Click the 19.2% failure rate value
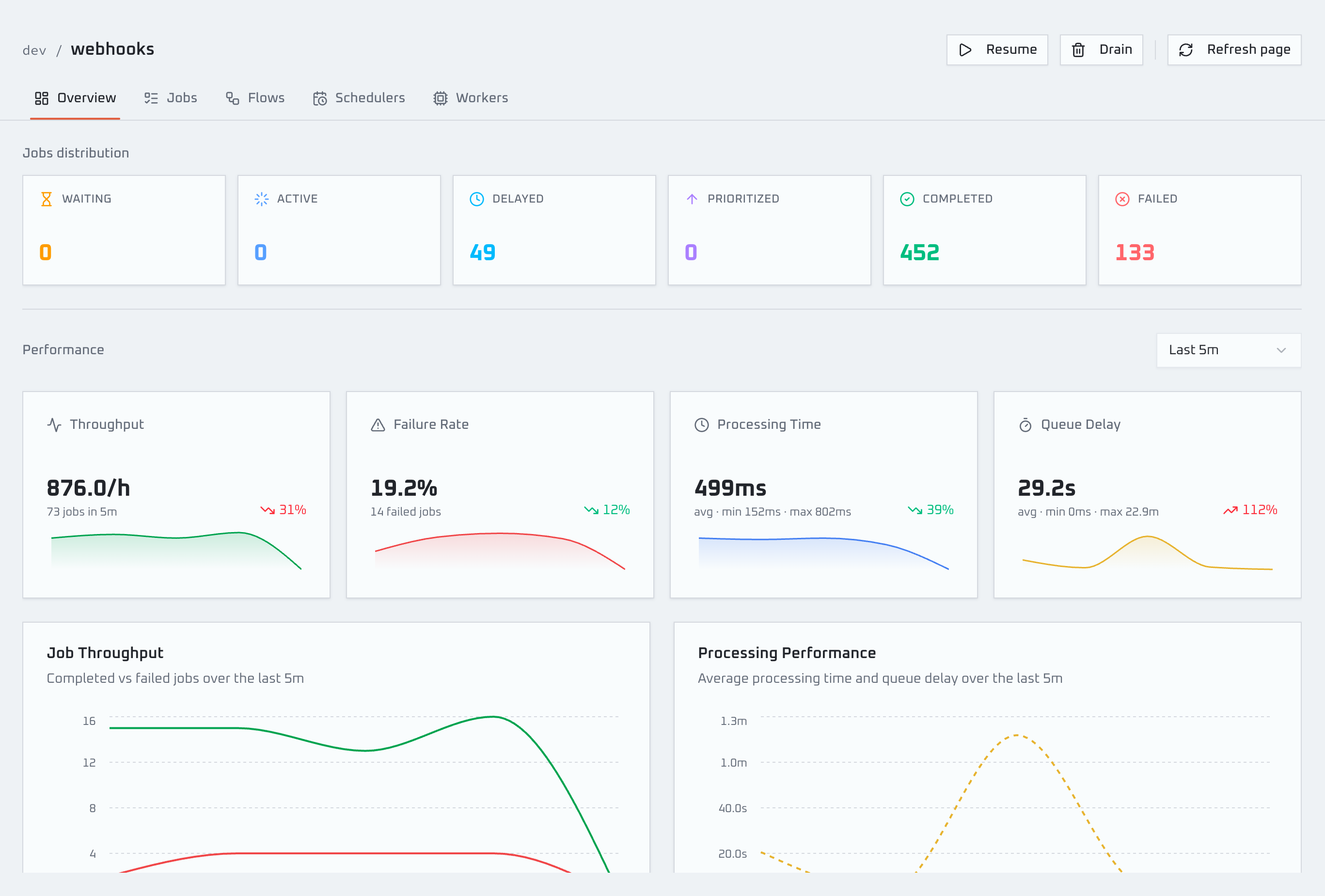1325x896 pixels. tap(404, 488)
